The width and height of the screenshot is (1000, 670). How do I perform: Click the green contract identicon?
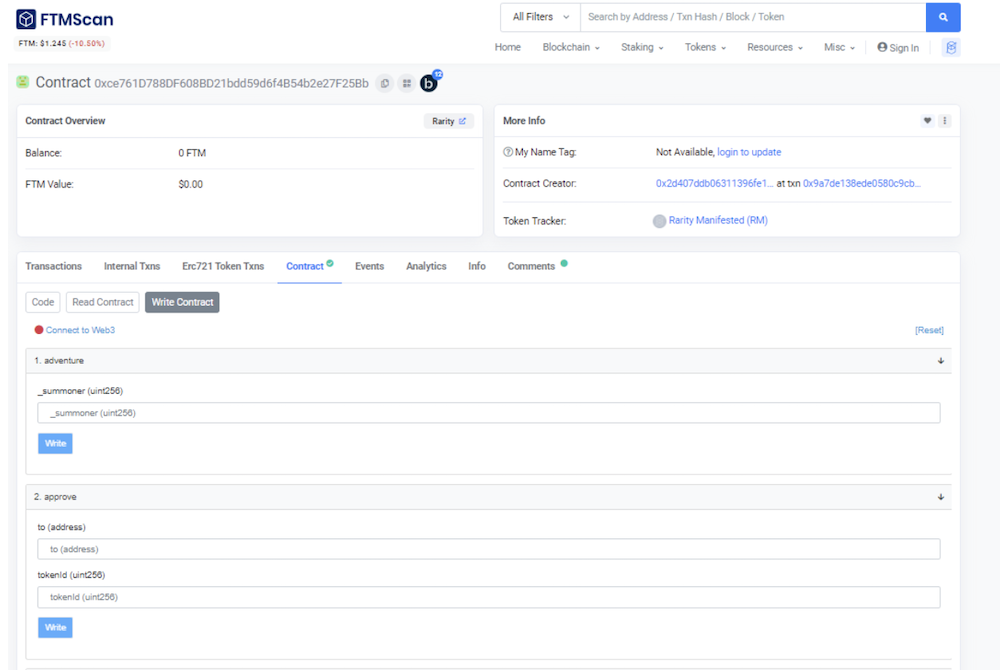23,82
